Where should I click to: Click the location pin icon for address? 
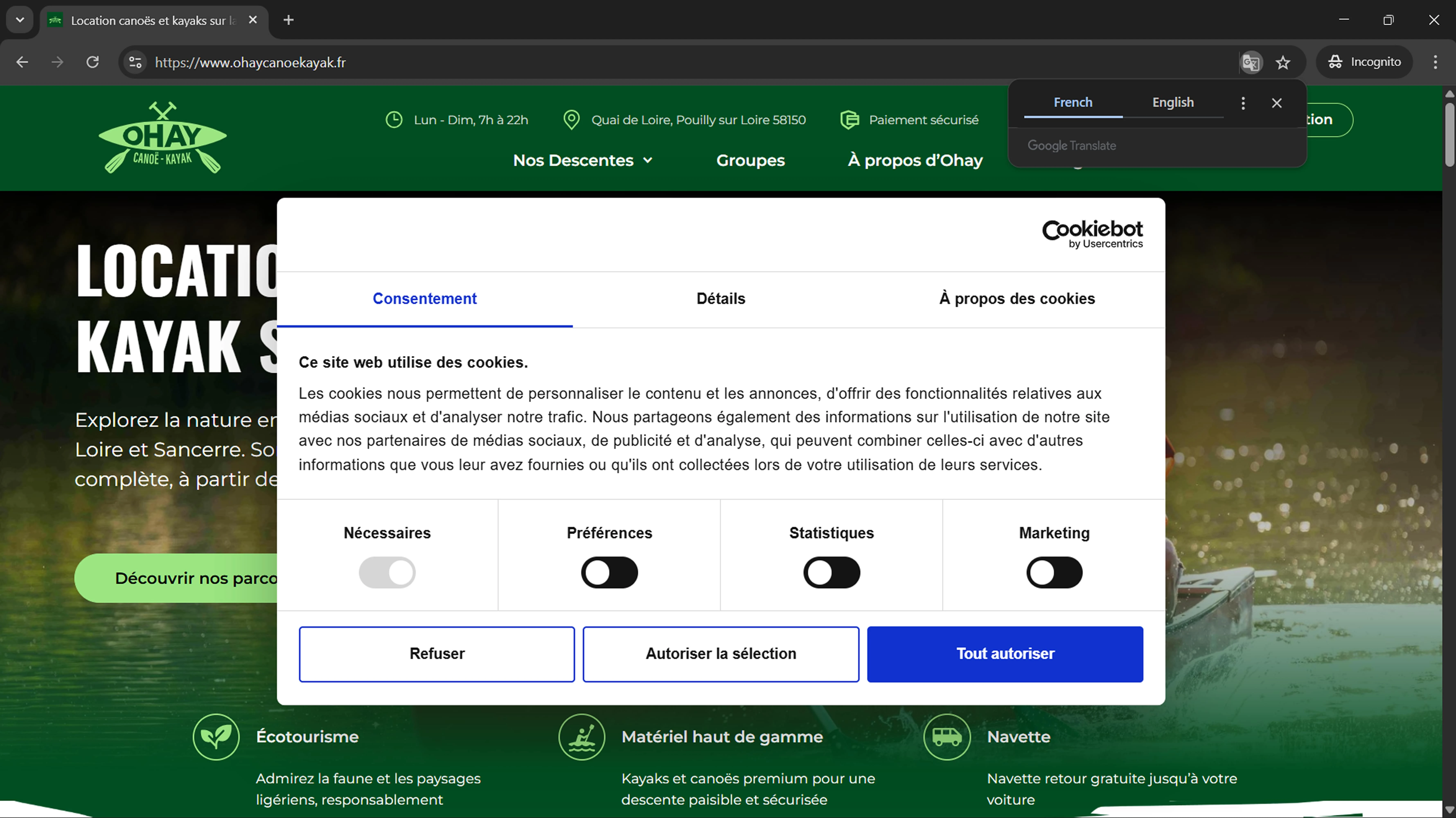coord(571,120)
